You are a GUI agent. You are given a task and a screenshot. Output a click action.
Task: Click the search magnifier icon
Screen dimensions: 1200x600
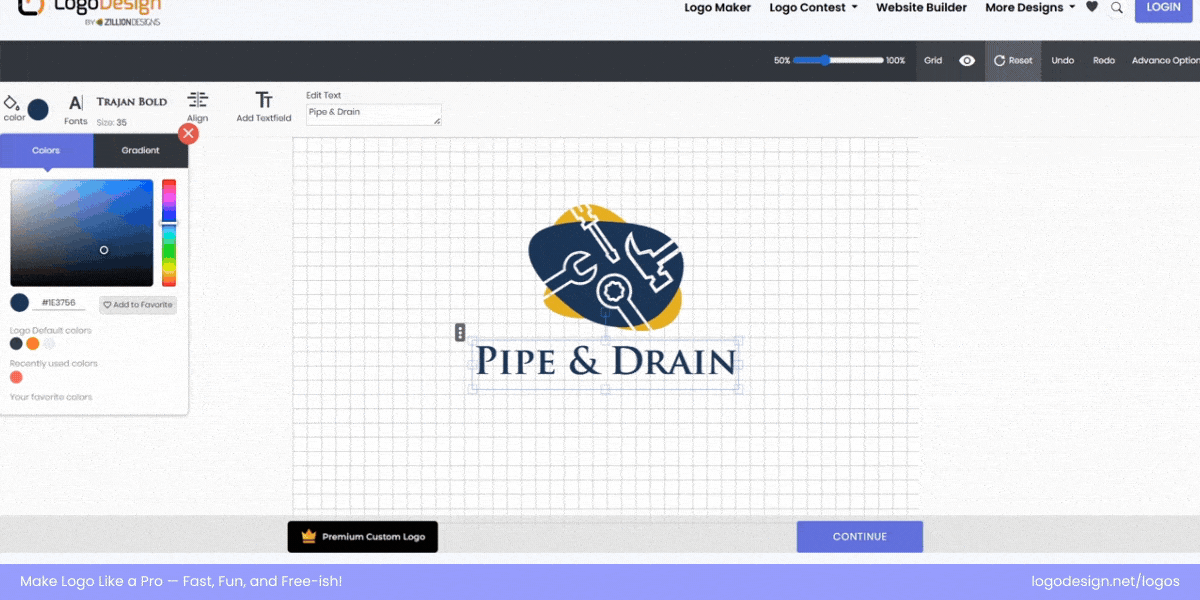(x=1117, y=8)
